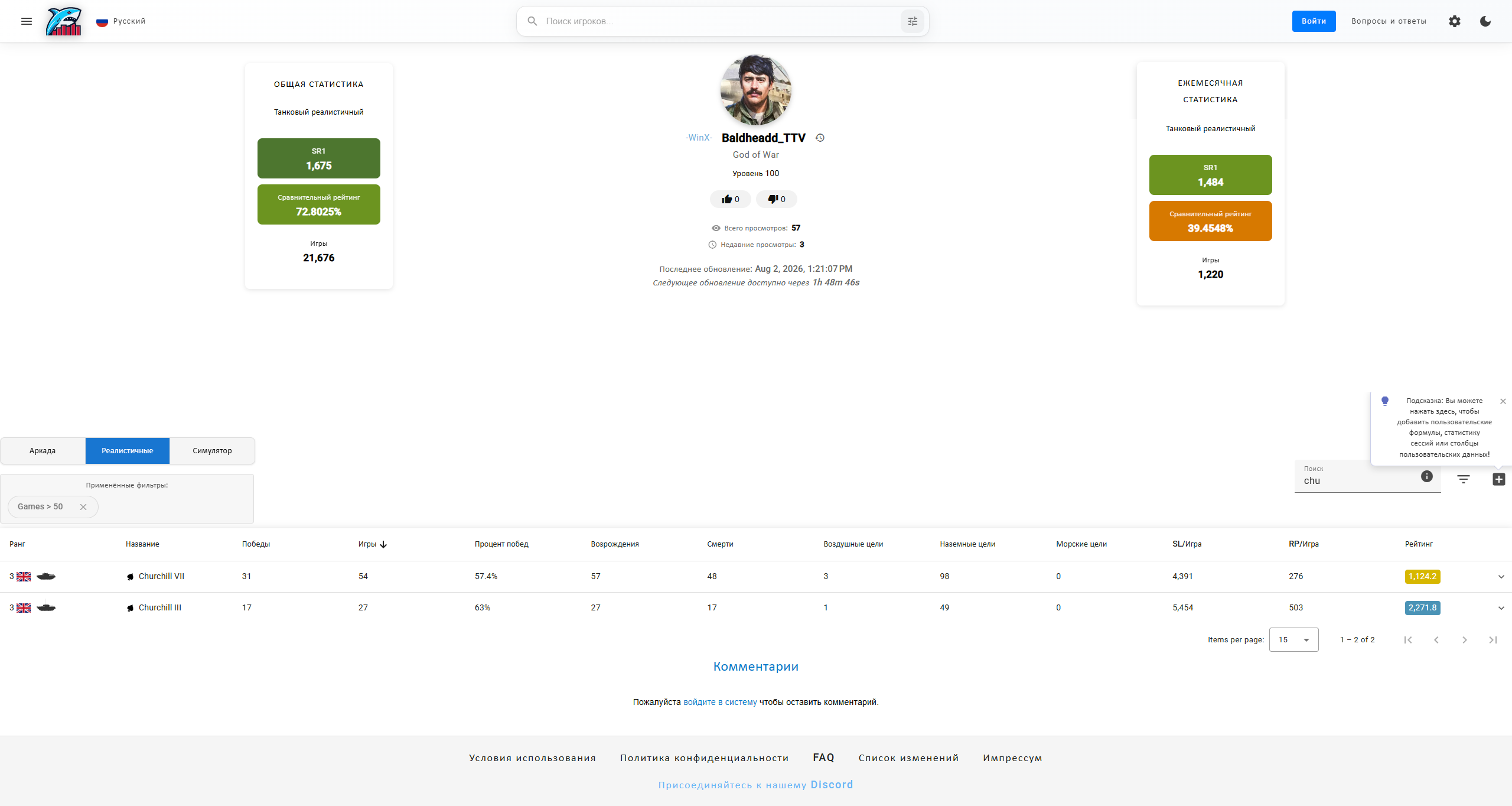
Task: Select the Реалистичные mode tab
Action: tap(128, 451)
